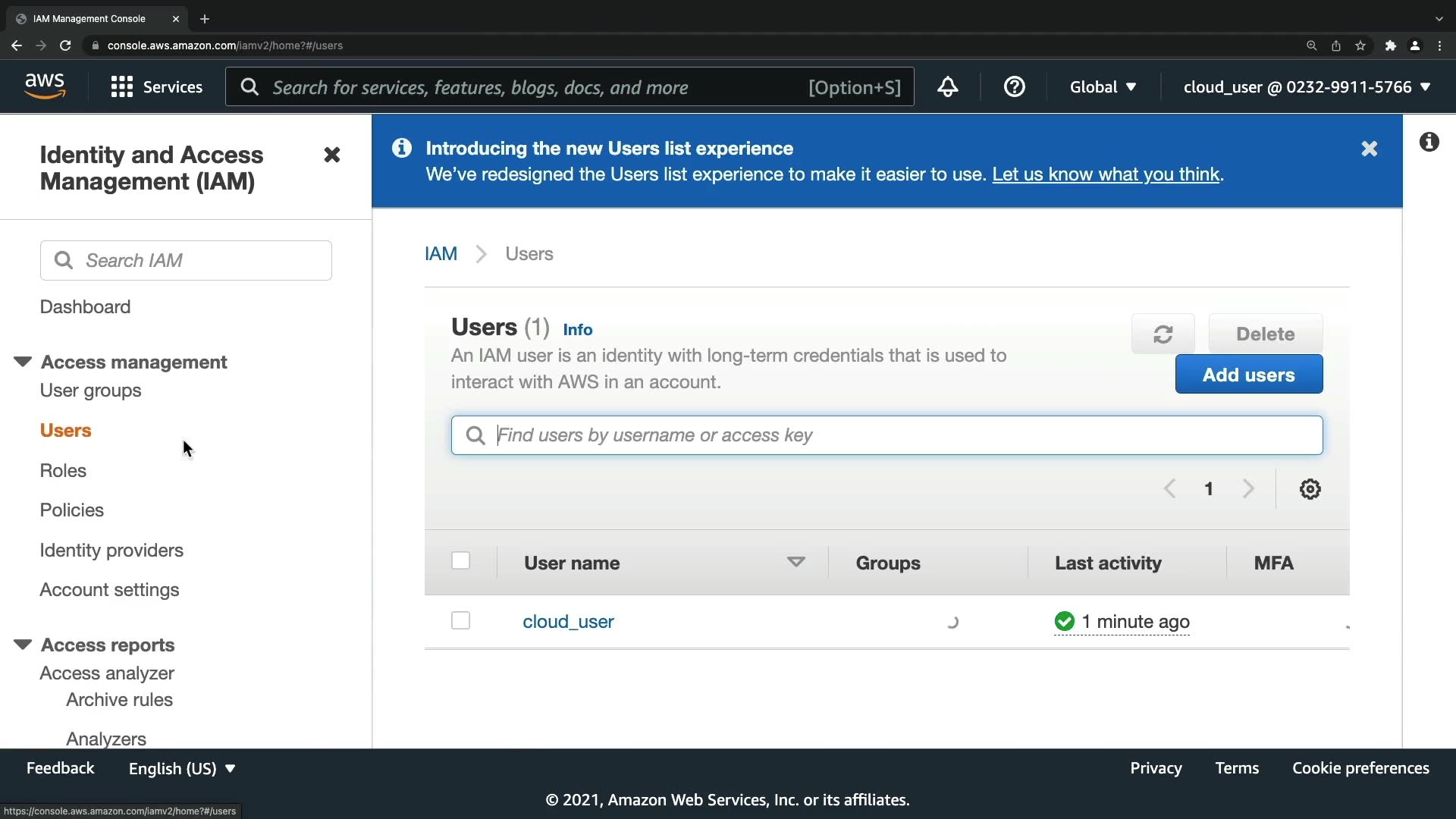Screen dimensions: 1456x819
Task: Open Policies in the sidebar
Action: point(72,510)
